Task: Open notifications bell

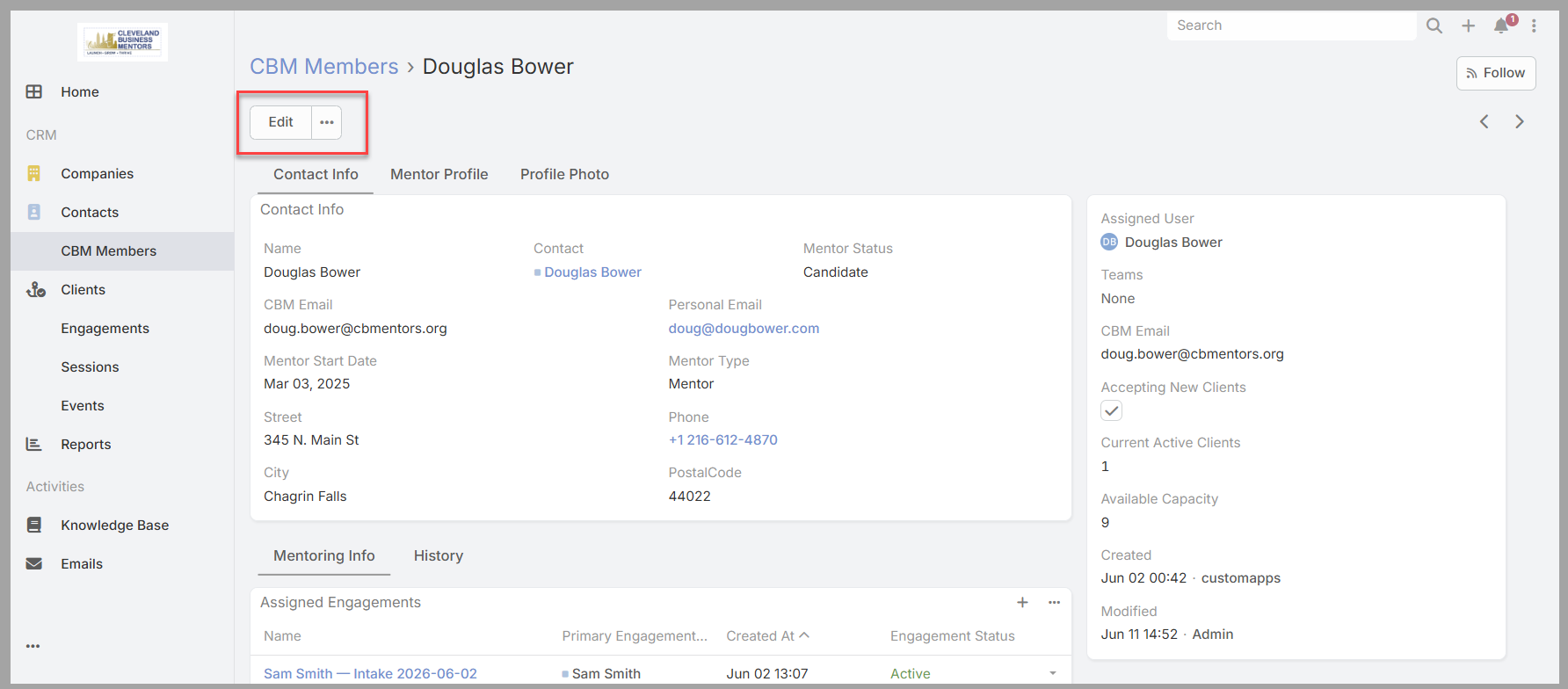Action: click(1501, 25)
